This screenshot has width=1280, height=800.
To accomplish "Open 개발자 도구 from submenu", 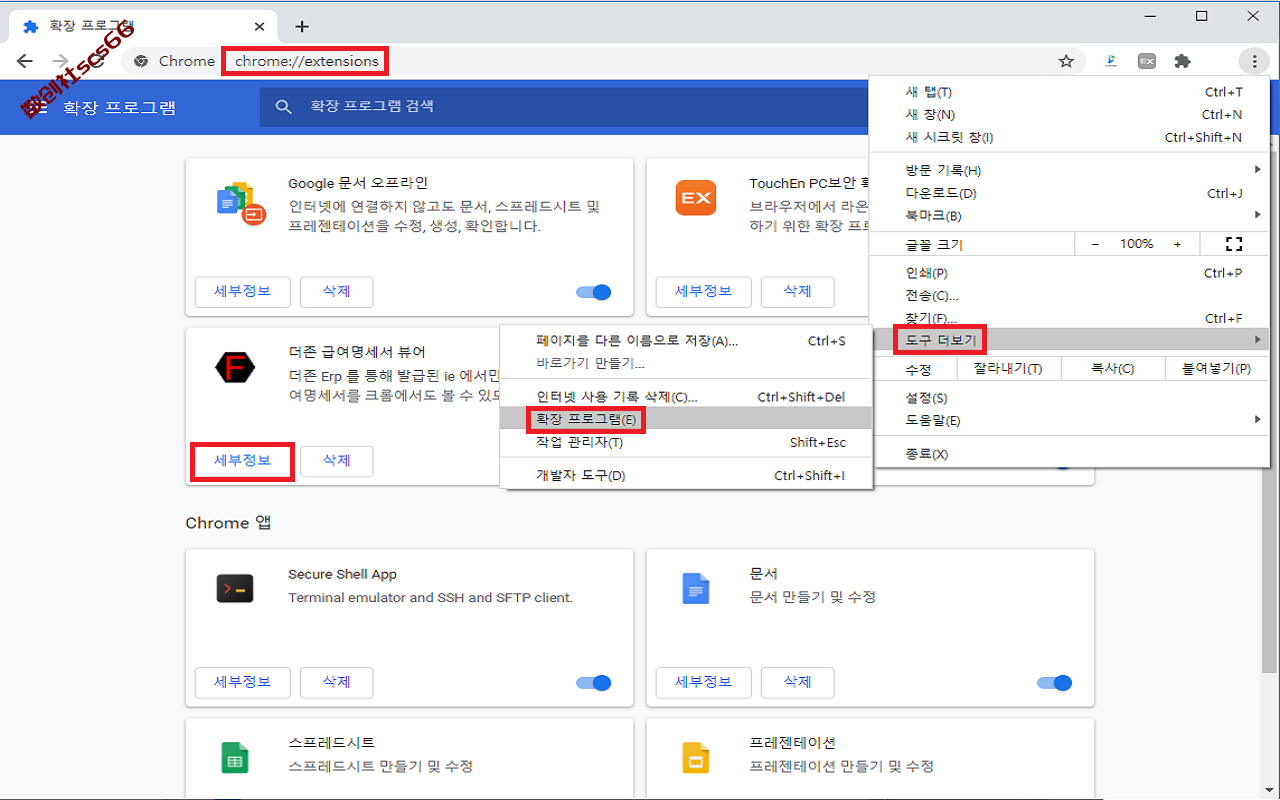I will click(686, 475).
